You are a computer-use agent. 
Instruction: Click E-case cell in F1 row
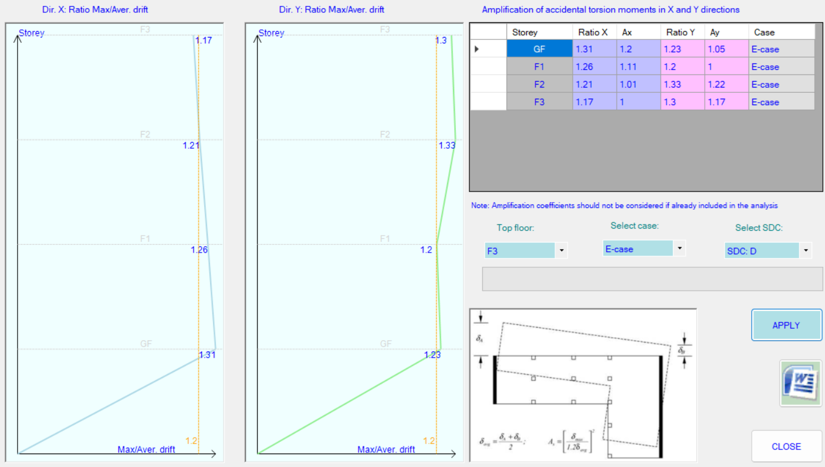click(781, 67)
